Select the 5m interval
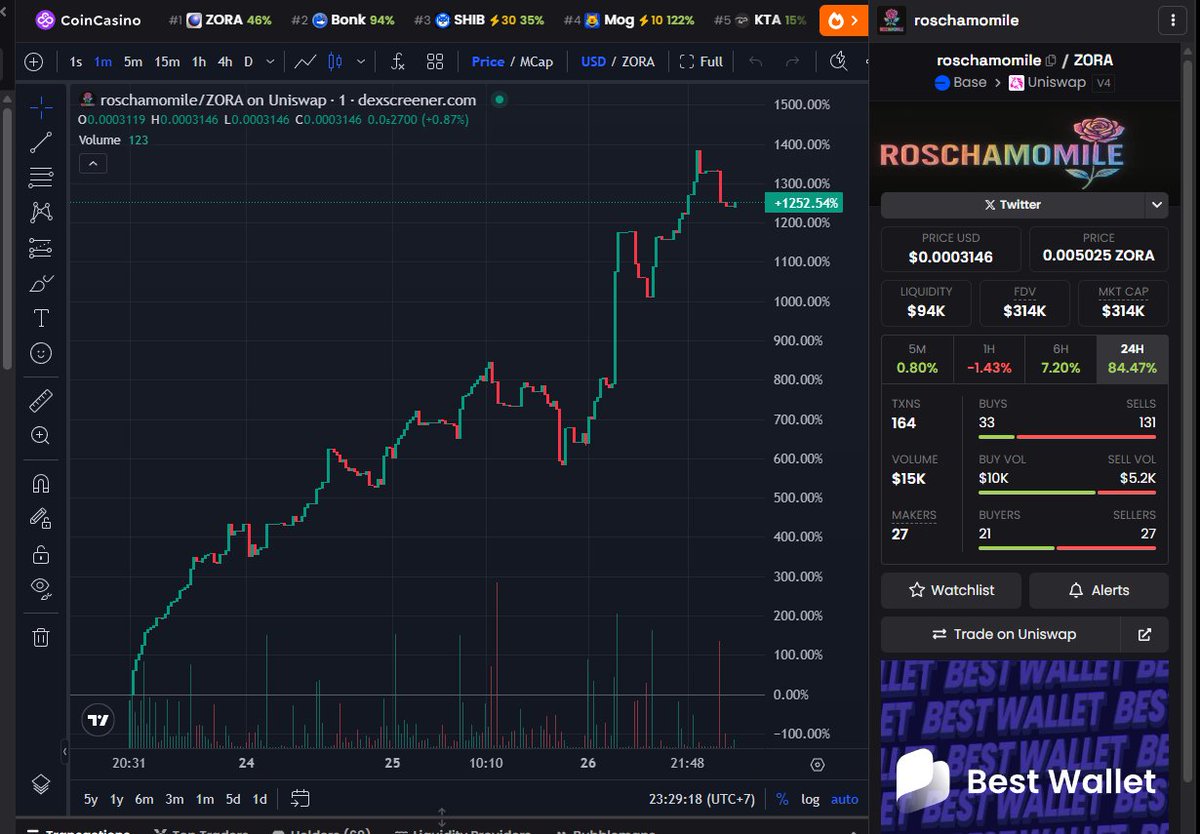Viewport: 1200px width, 834px height. coord(133,62)
